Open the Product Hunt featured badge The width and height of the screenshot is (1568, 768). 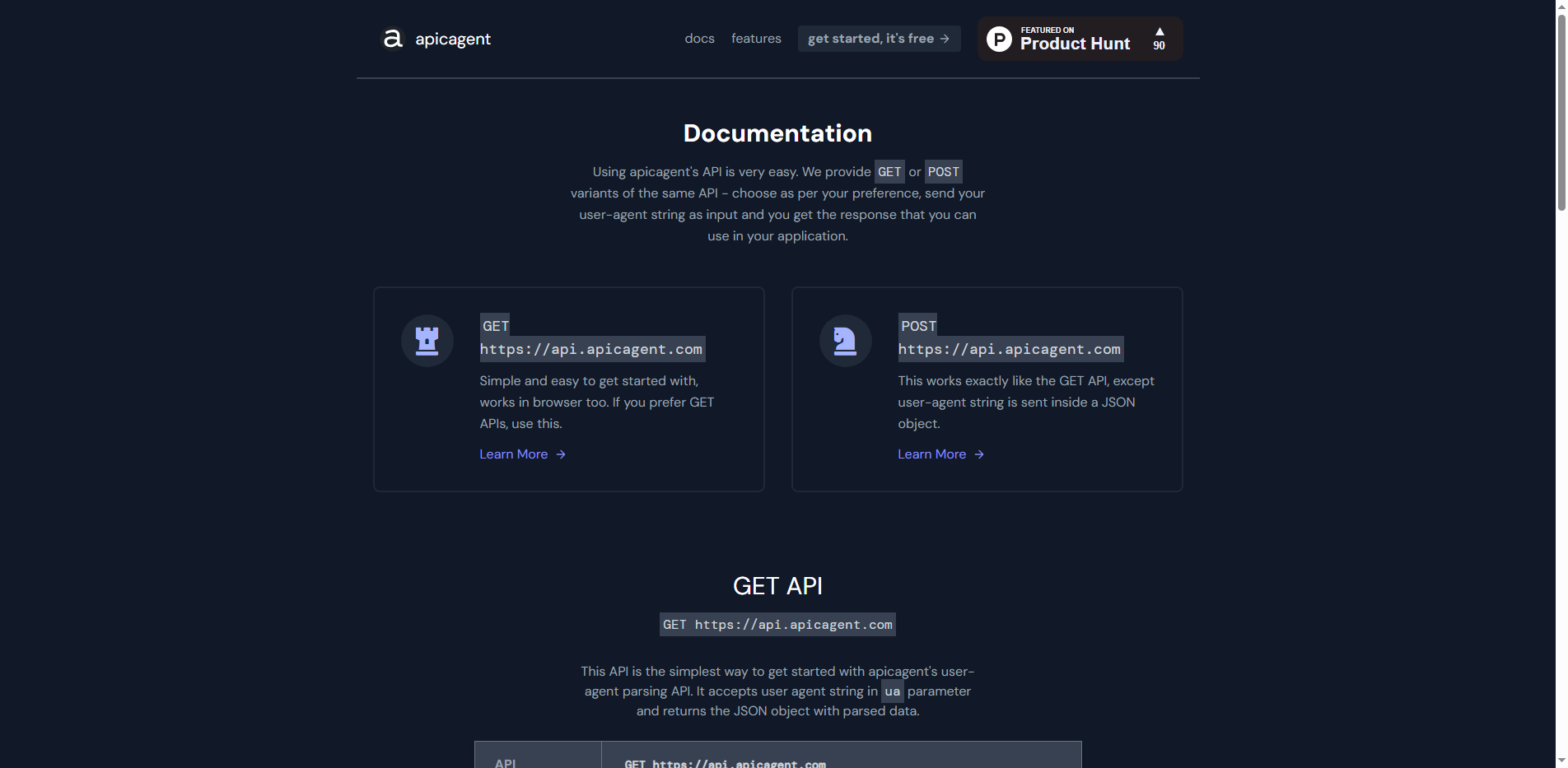[1080, 39]
